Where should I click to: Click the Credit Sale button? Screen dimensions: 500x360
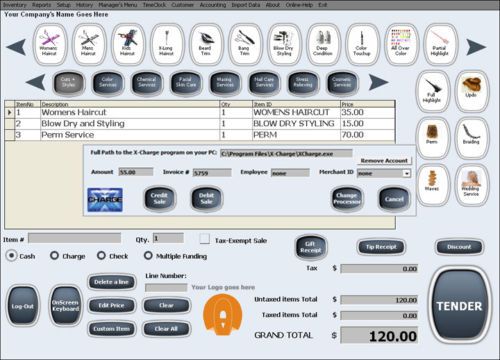pos(159,199)
